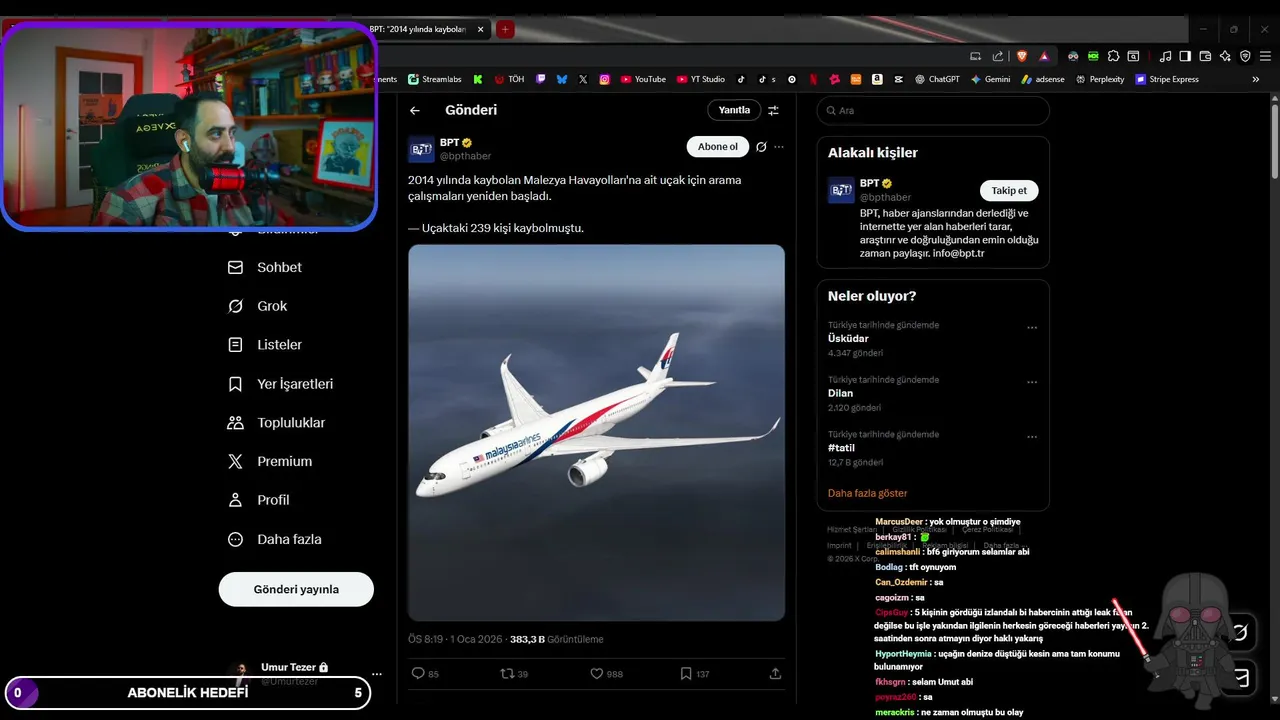The image size is (1280, 720).
Task: Open BPT's profile avatar on the post
Action: (421, 149)
